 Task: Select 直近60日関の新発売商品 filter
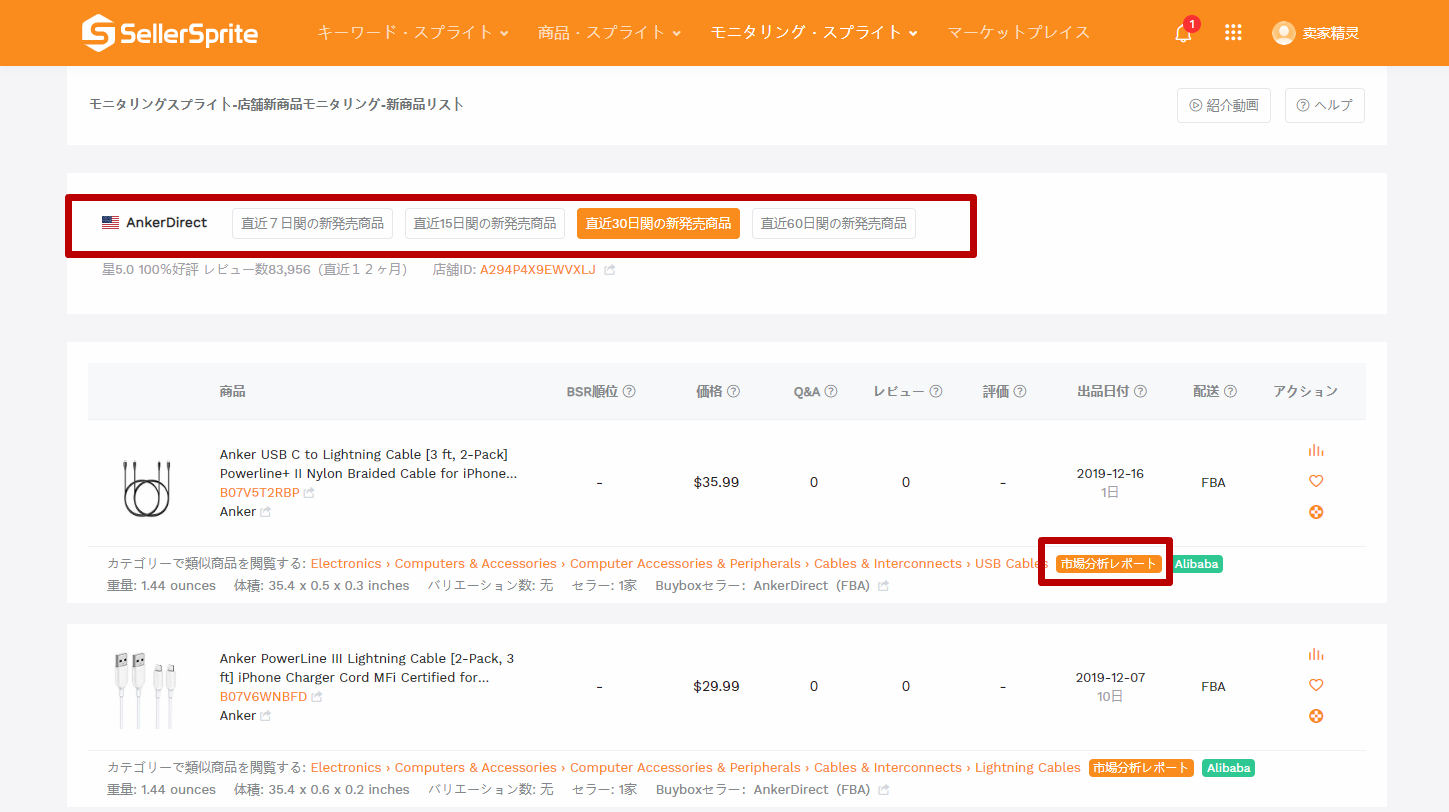(833, 223)
